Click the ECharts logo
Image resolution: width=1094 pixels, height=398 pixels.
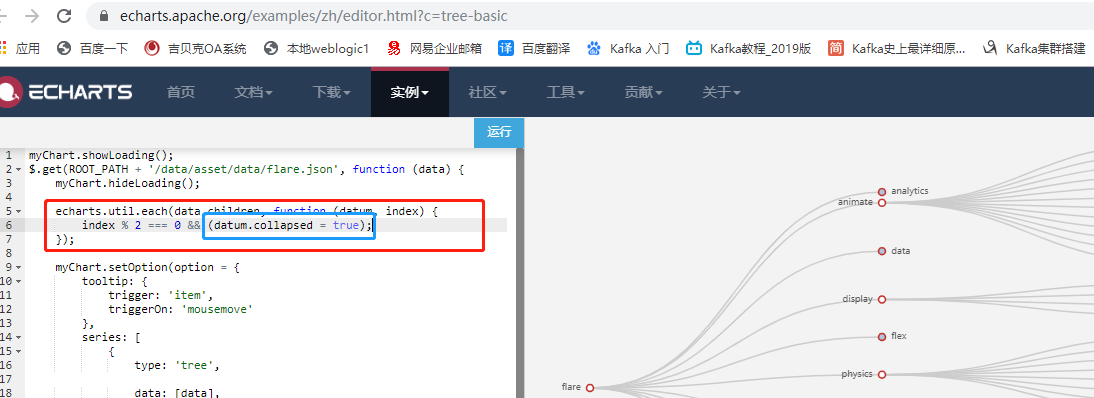(66, 91)
